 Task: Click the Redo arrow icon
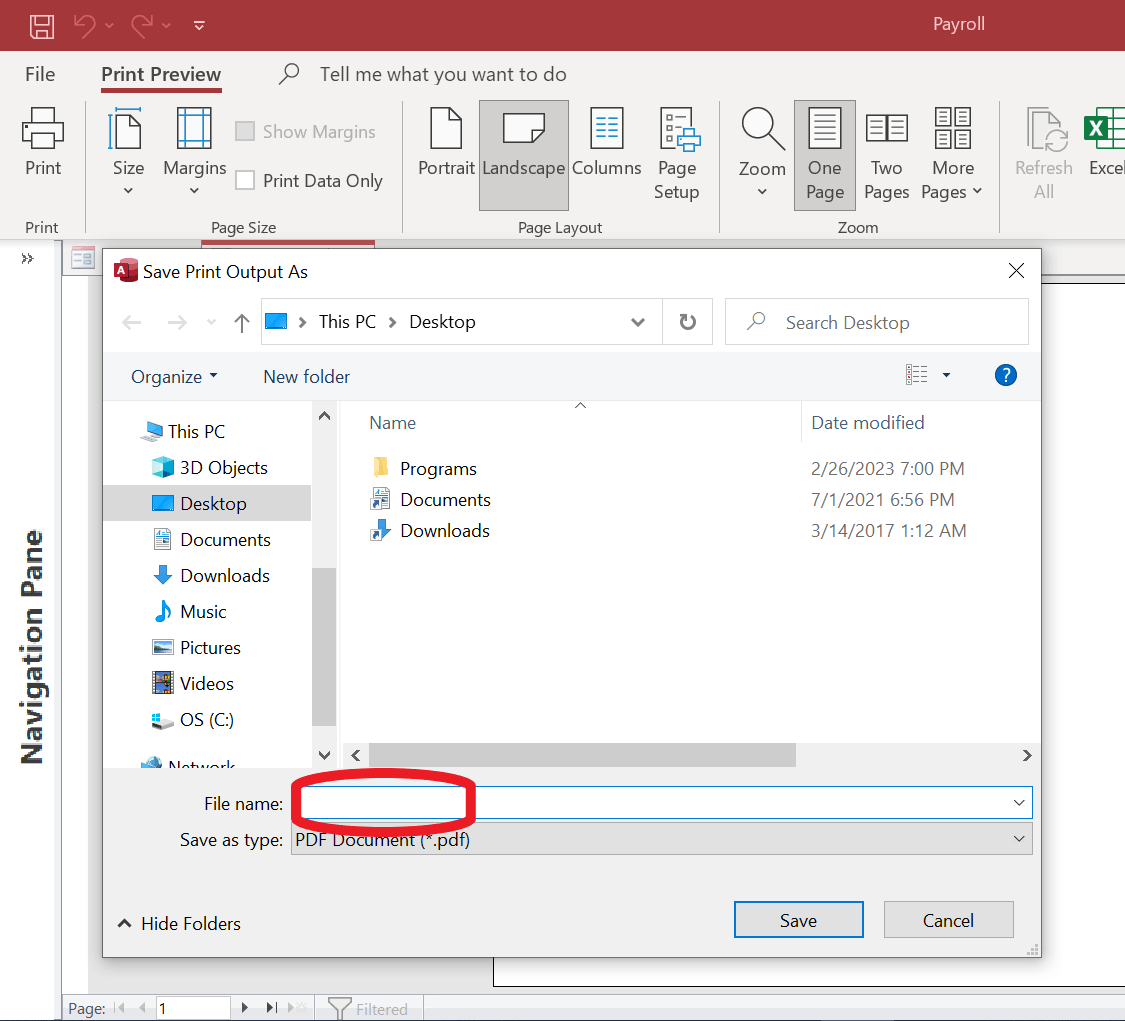[142, 26]
